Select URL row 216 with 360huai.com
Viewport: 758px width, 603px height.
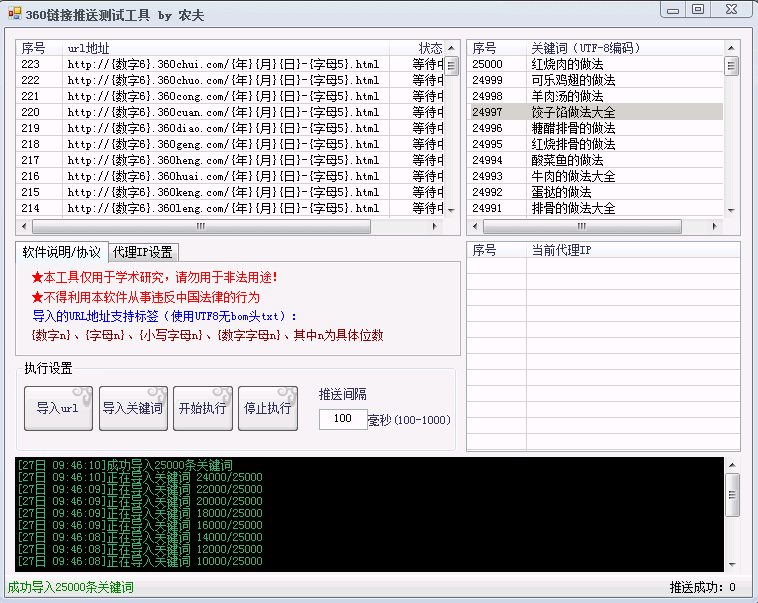point(230,176)
